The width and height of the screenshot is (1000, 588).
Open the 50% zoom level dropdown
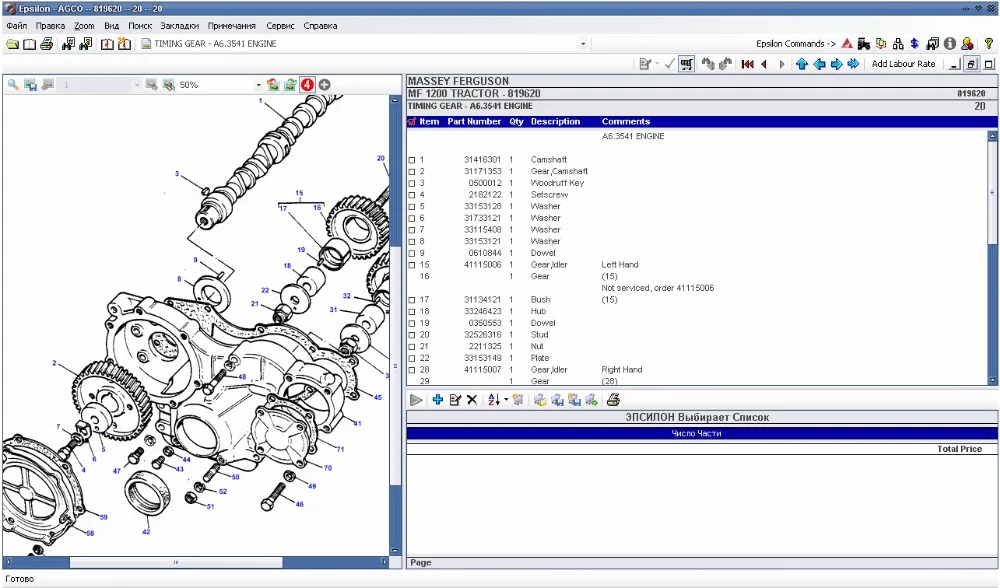coord(258,85)
